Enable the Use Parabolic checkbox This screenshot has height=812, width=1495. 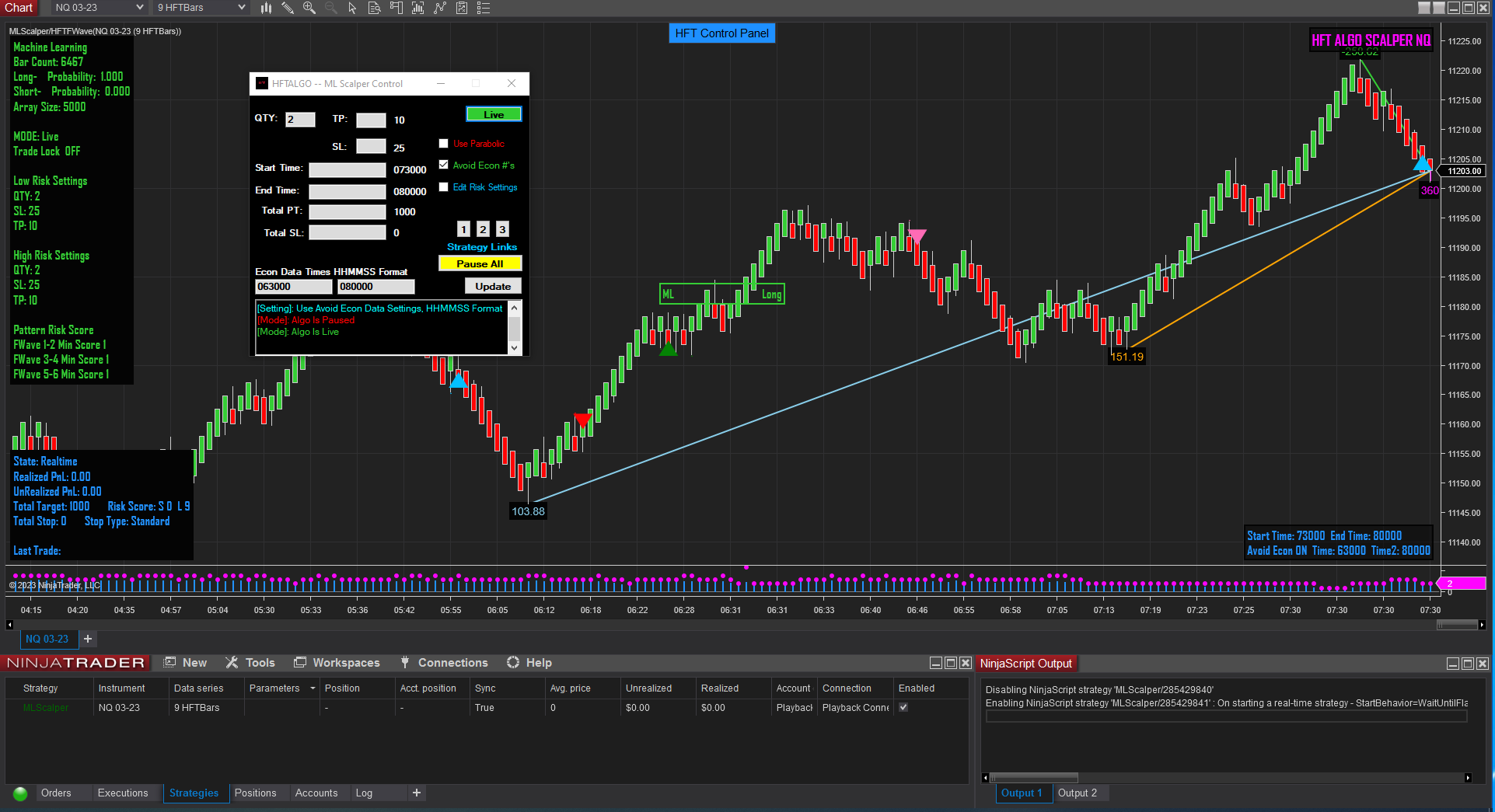coord(443,144)
